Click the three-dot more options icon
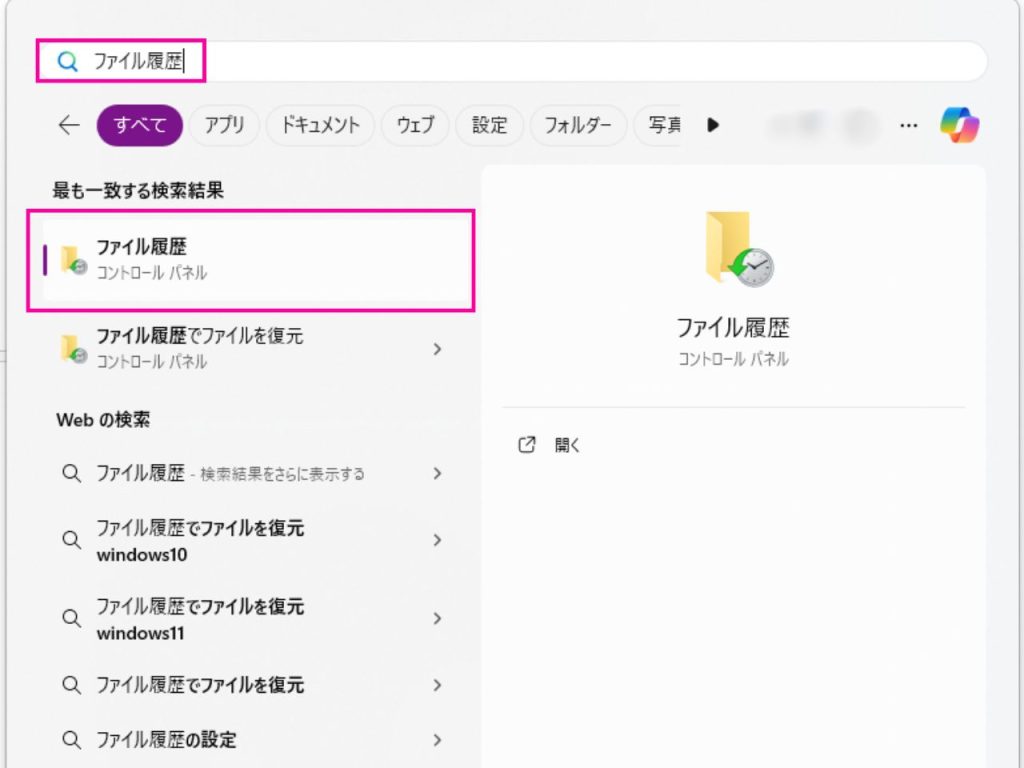Image resolution: width=1024 pixels, height=768 pixels. pyautogui.click(x=908, y=125)
